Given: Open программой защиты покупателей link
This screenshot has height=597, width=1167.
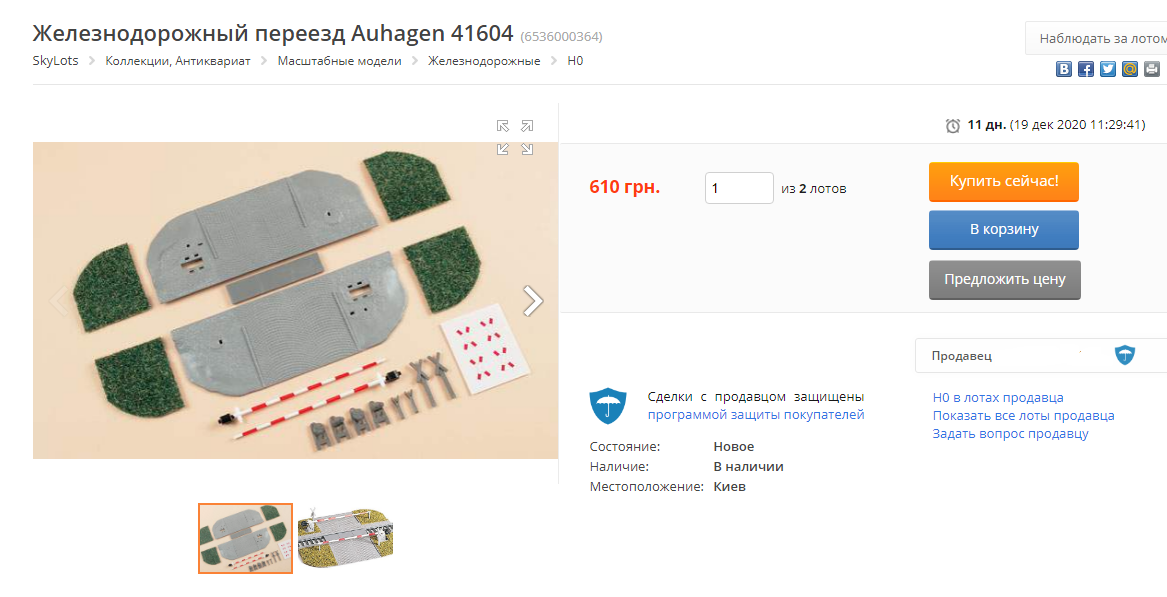Looking at the screenshot, I should pyautogui.click(x=756, y=415).
